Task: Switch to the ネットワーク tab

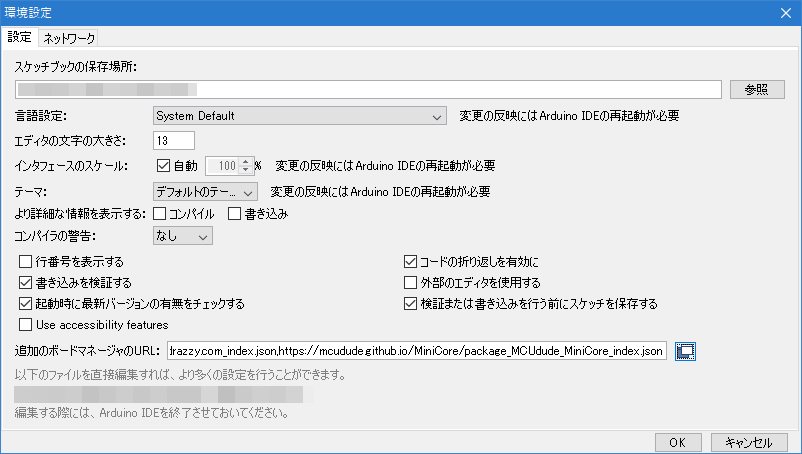Action: [x=69, y=38]
